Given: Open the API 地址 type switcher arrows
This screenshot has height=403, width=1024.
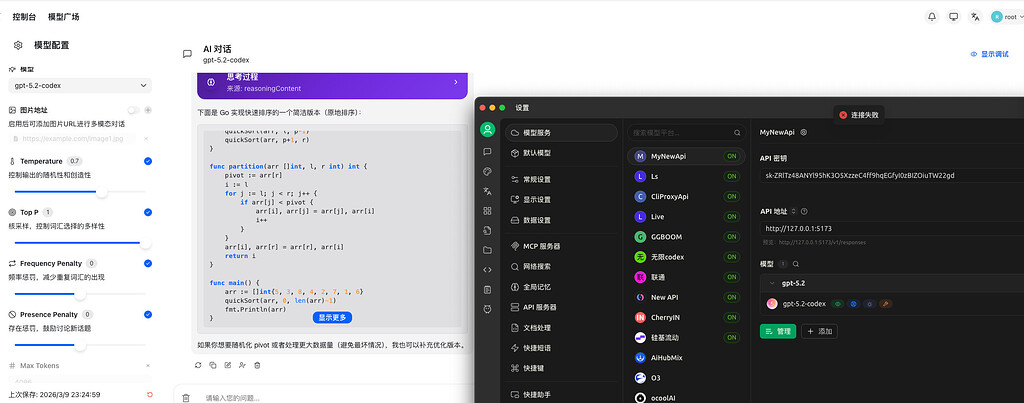Looking at the screenshot, I should [x=794, y=211].
